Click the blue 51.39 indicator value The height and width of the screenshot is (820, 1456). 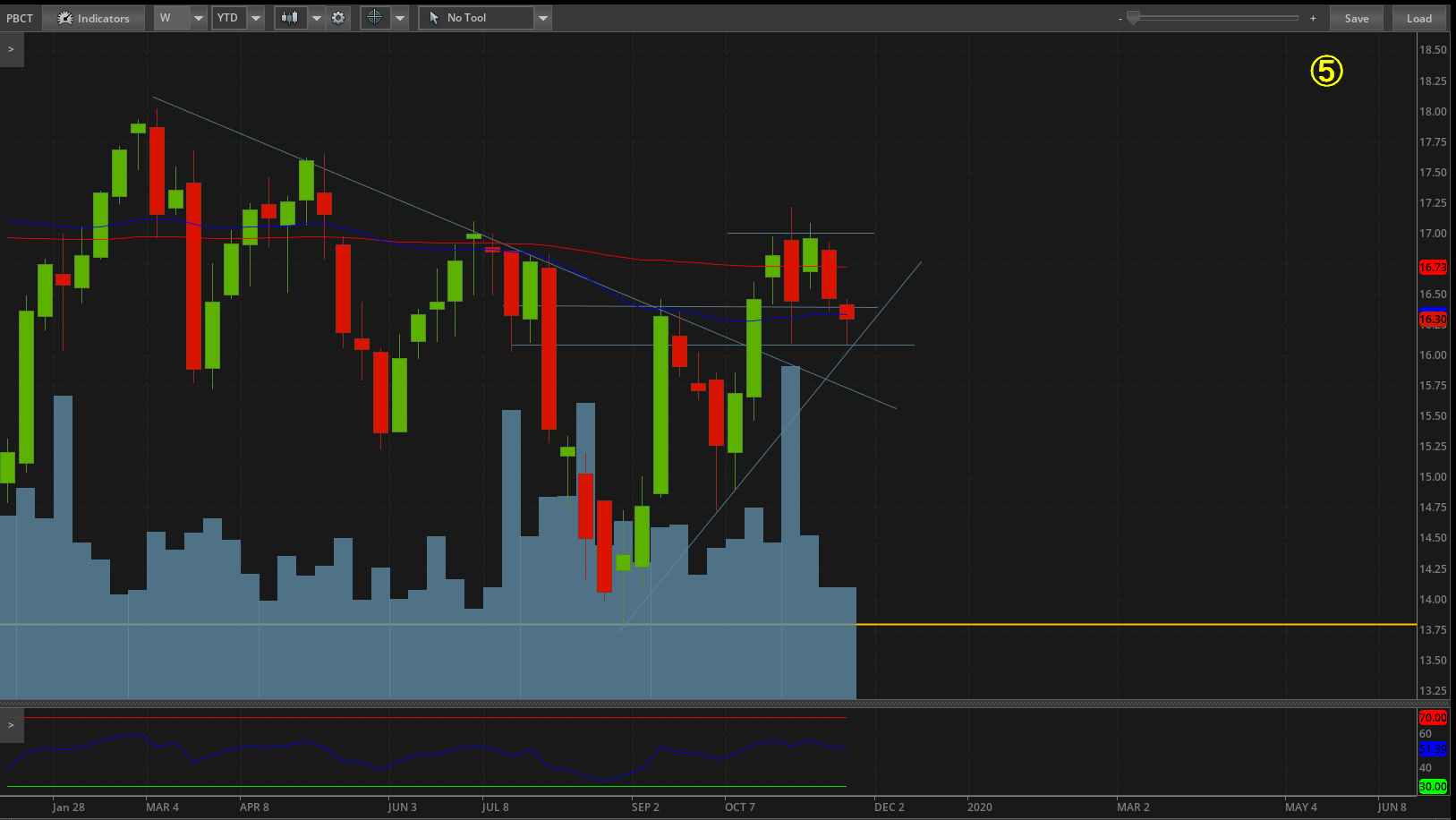coord(1433,749)
